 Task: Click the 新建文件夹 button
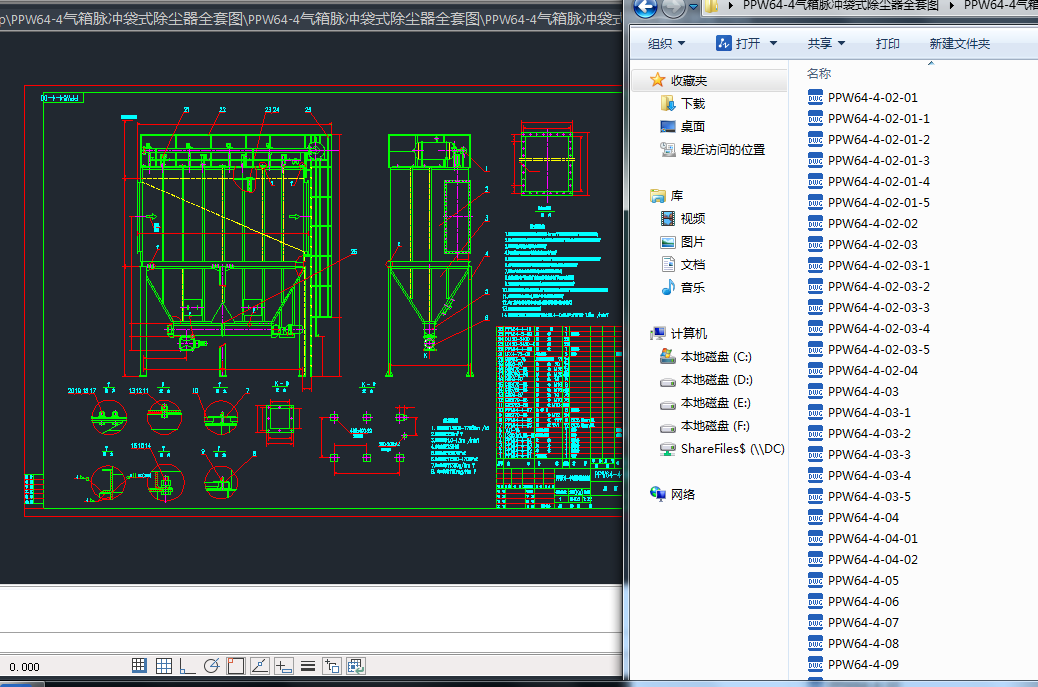pyautogui.click(x=959, y=43)
